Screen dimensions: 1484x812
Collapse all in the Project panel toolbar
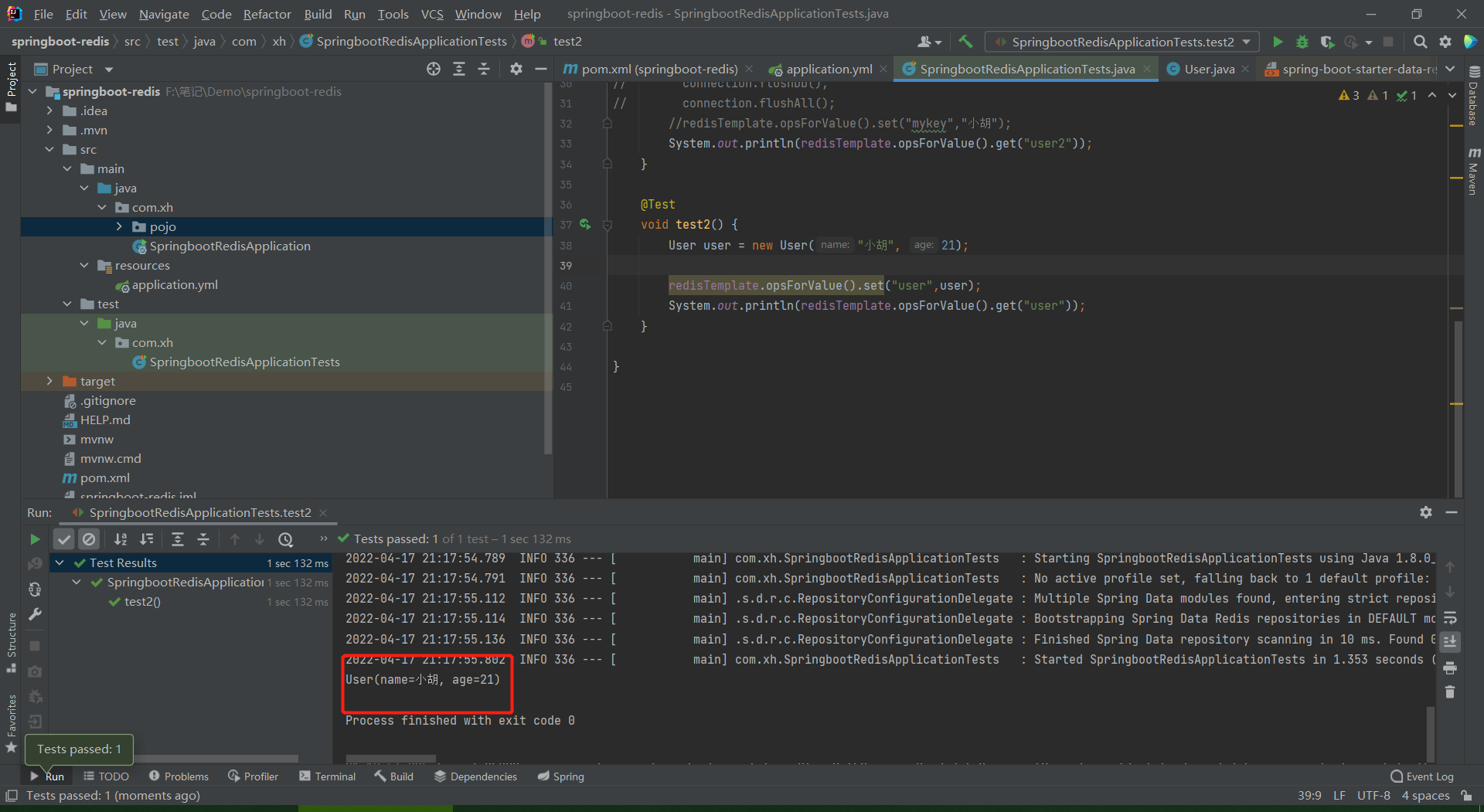(x=484, y=69)
